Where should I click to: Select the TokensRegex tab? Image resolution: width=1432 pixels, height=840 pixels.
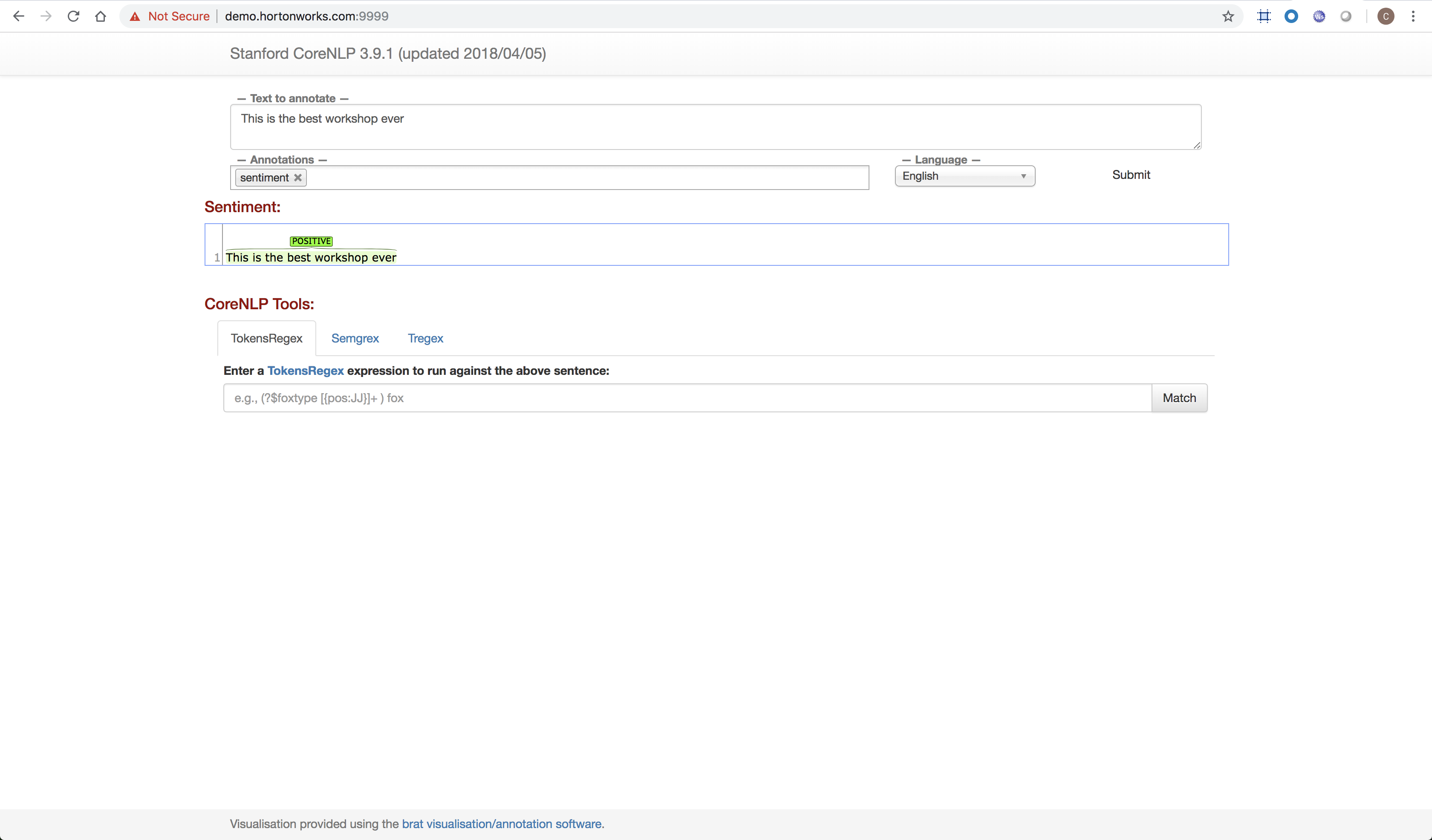[266, 339]
